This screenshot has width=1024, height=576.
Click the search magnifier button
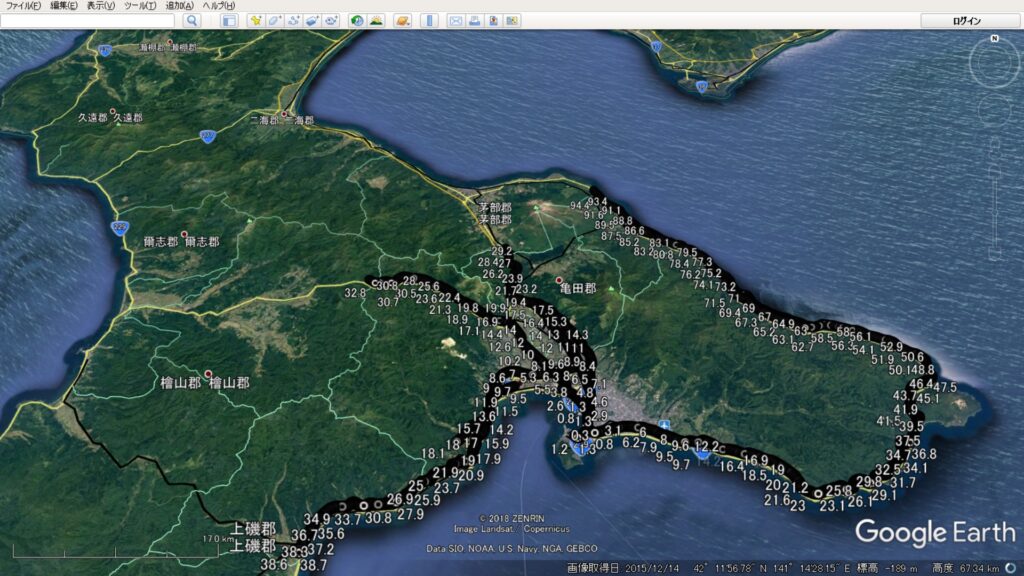(x=192, y=20)
